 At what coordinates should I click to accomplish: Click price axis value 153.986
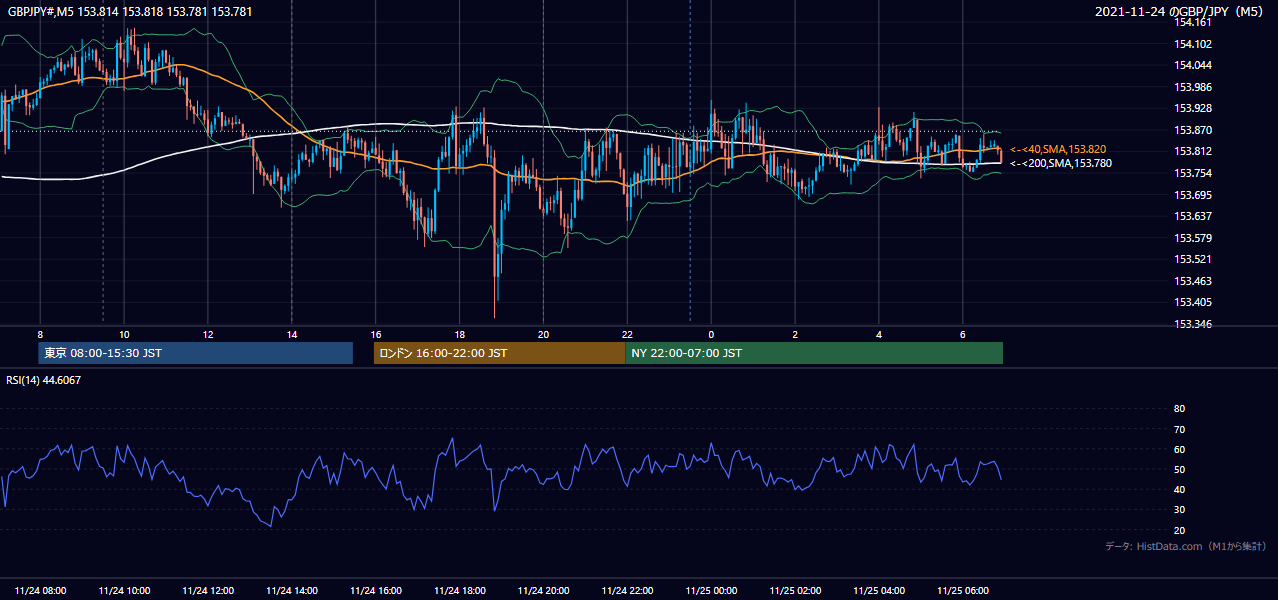[x=1193, y=87]
